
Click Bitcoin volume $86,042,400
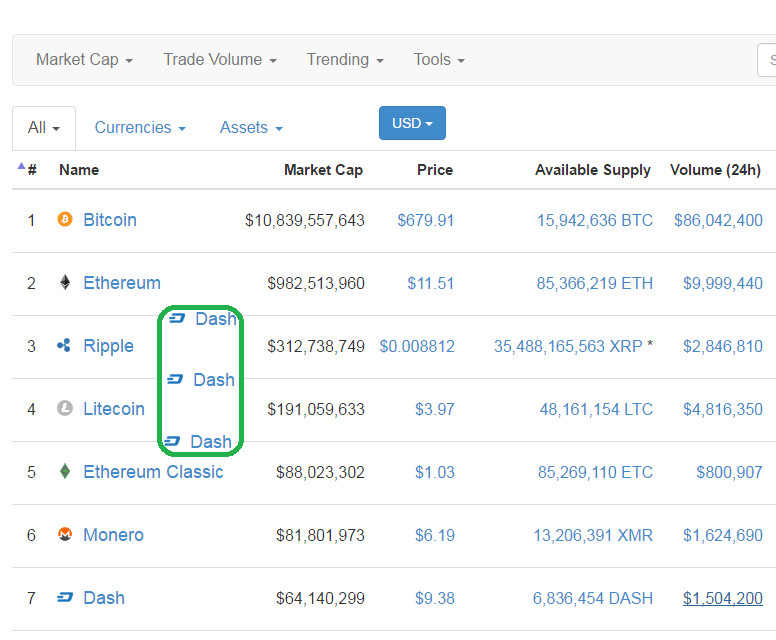[x=718, y=220]
